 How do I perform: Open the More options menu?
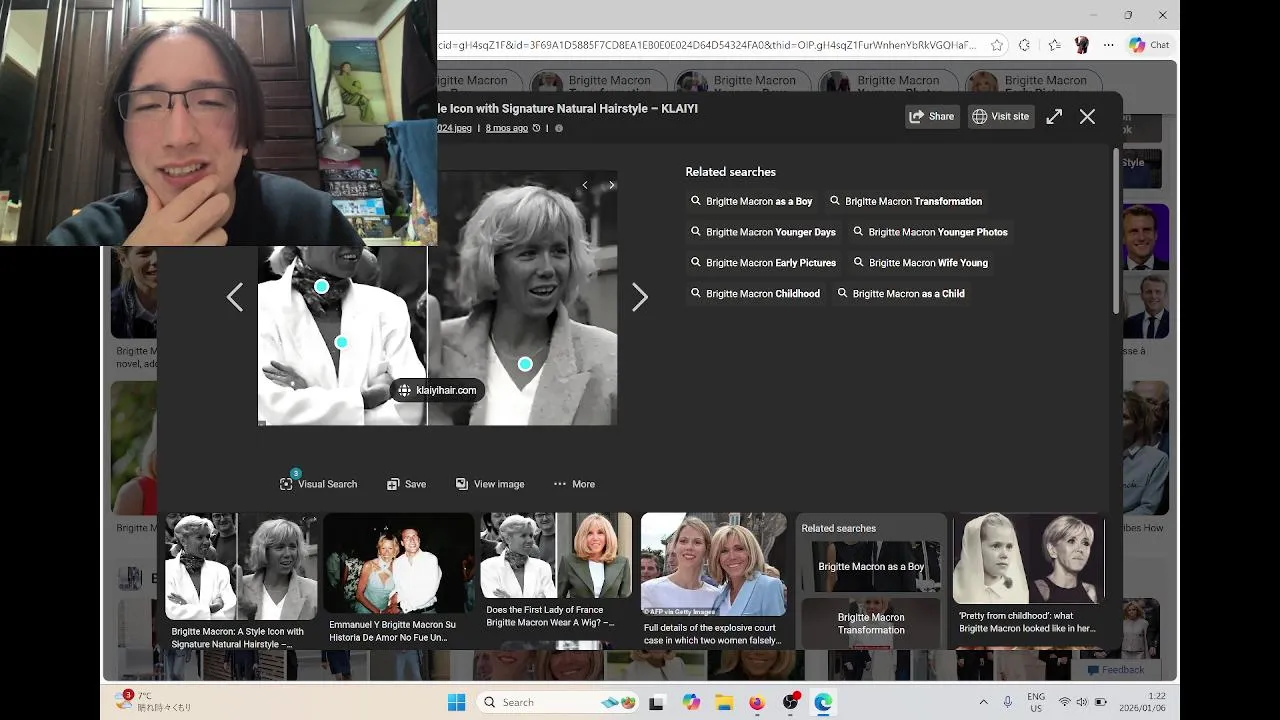574,484
